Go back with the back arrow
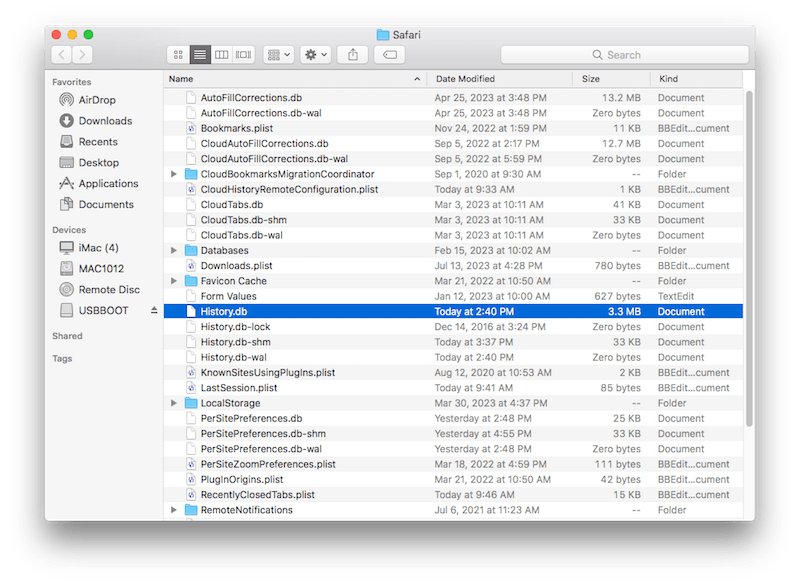The height and width of the screenshot is (585, 800). (62, 54)
